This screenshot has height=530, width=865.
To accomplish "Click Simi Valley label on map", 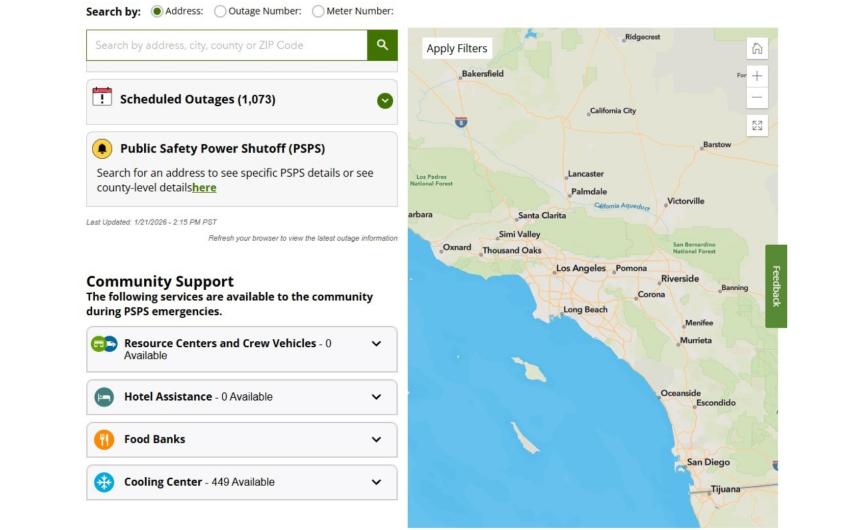I will pos(519,234).
